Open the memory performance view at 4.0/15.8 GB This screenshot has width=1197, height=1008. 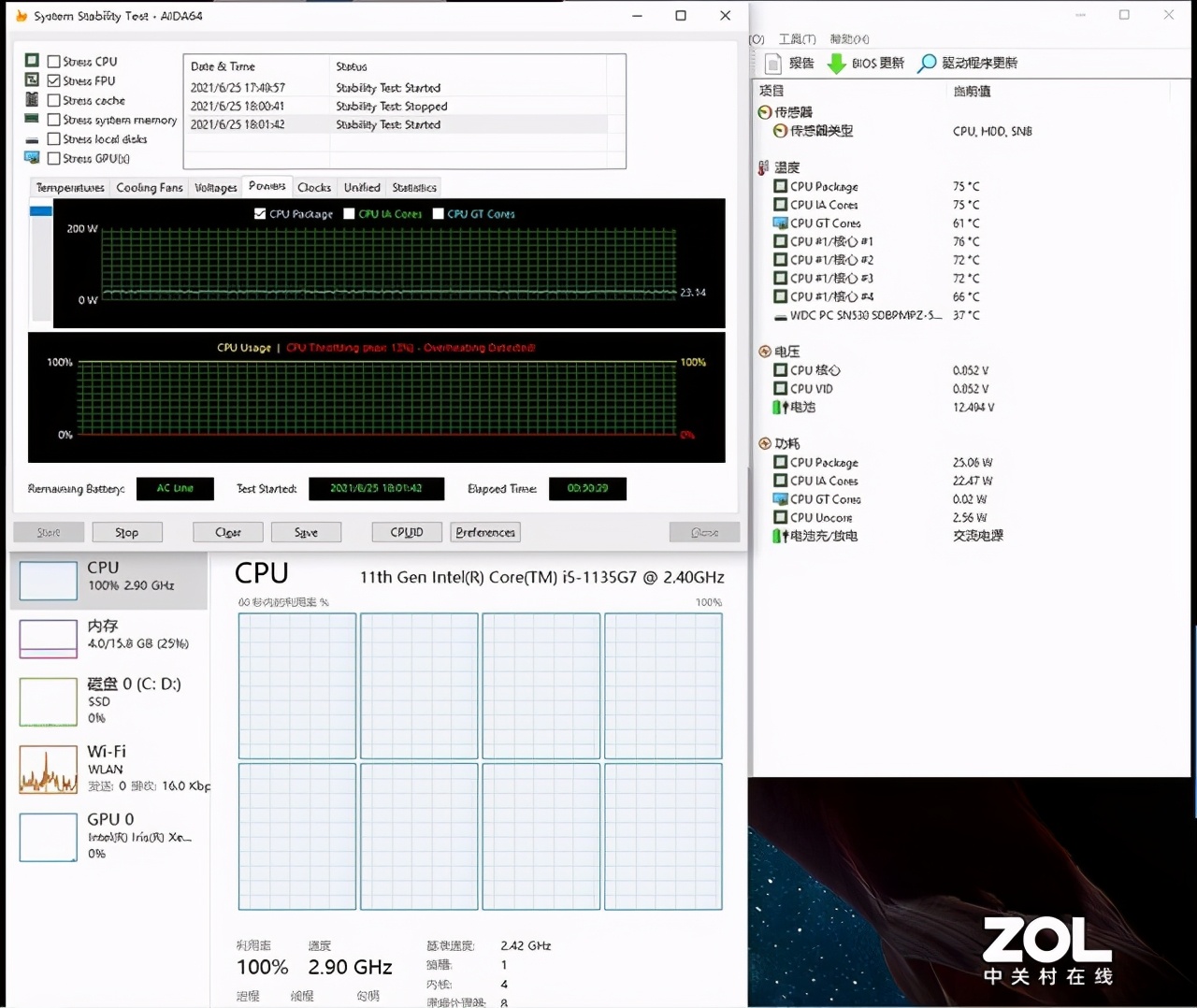pyautogui.click(x=108, y=638)
